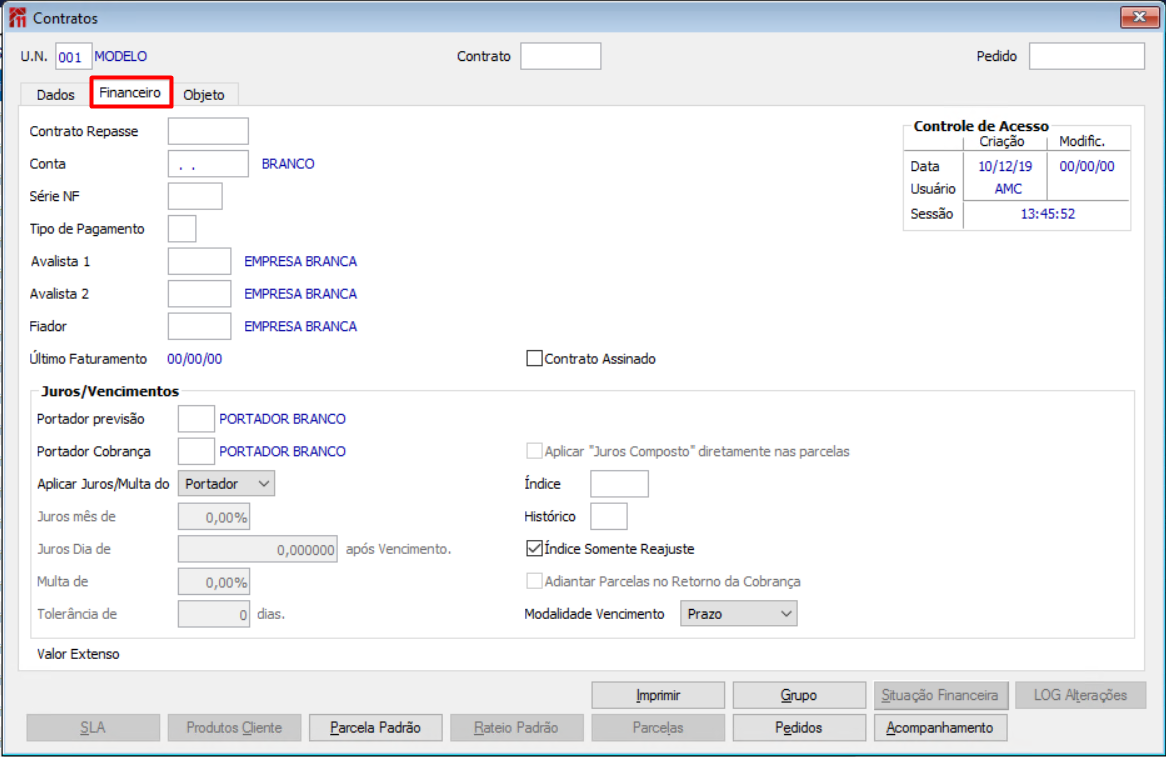Click the MODELO unit name text
This screenshot has height=757, width=1166.
[120, 57]
